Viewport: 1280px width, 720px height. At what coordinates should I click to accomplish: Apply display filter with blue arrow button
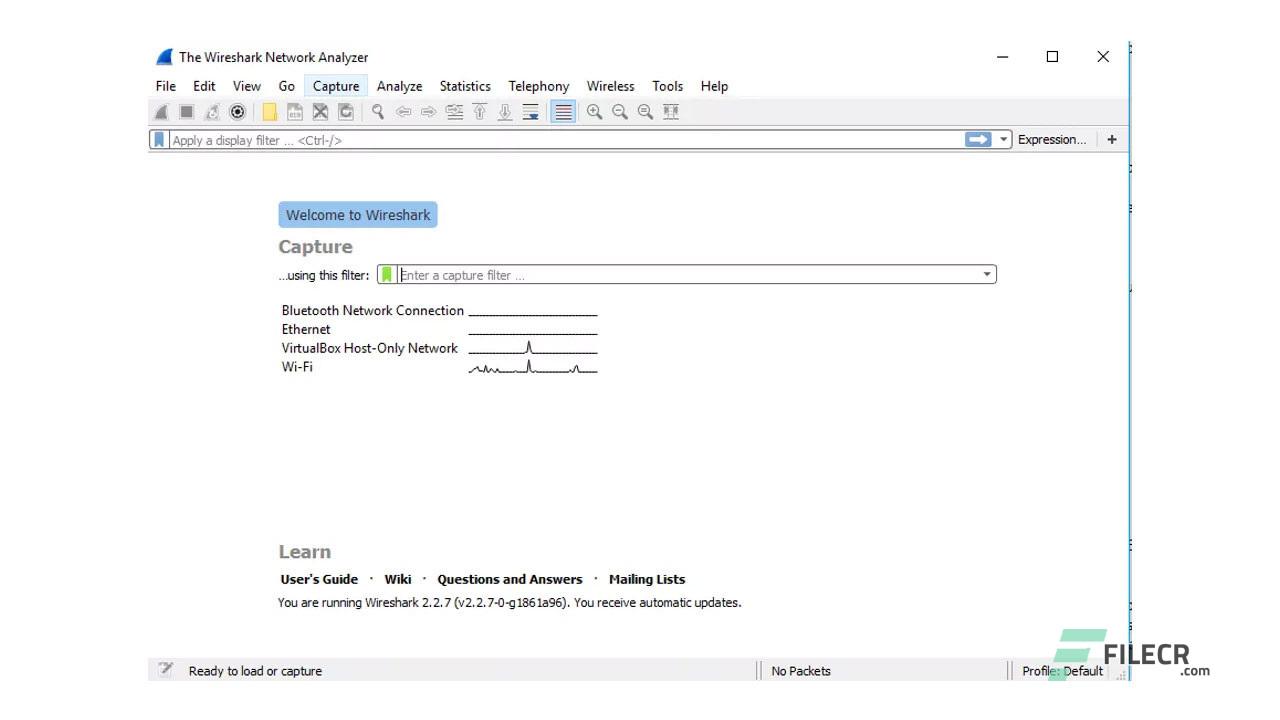(978, 140)
